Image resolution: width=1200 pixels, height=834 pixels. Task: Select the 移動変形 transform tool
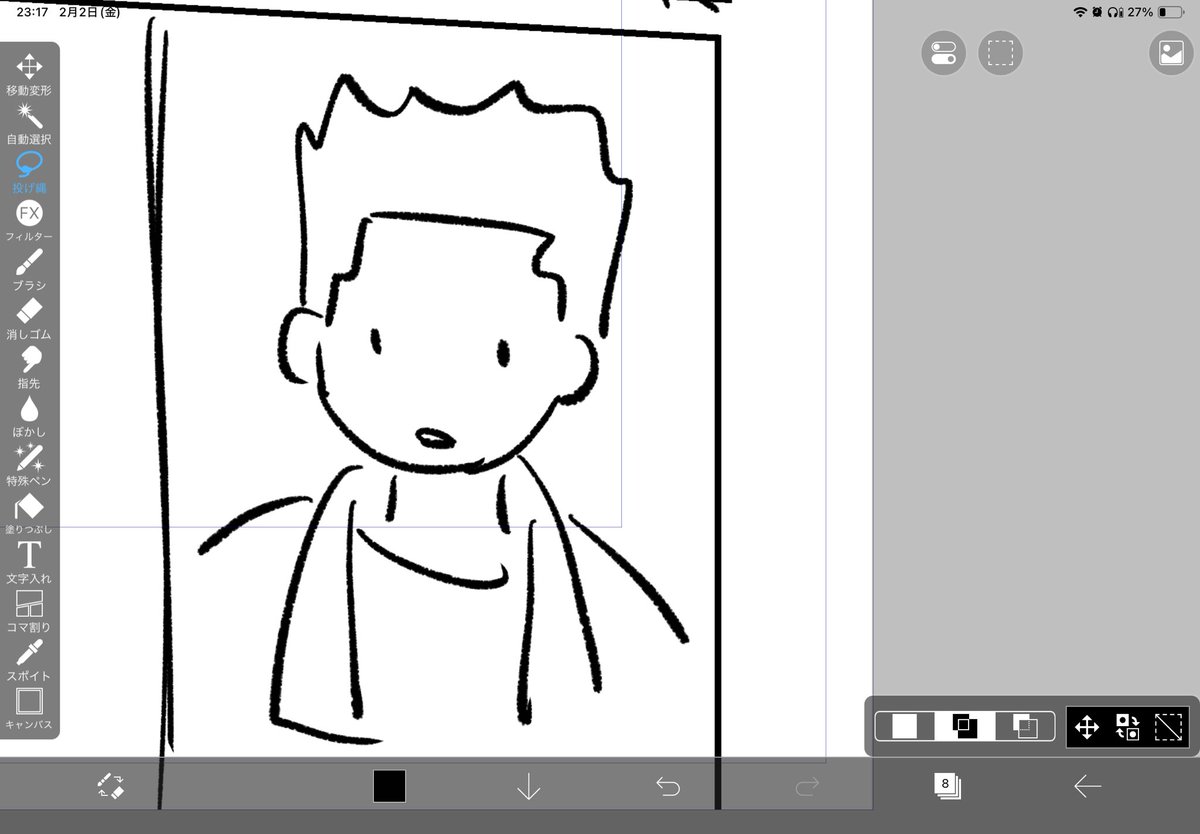point(29,74)
